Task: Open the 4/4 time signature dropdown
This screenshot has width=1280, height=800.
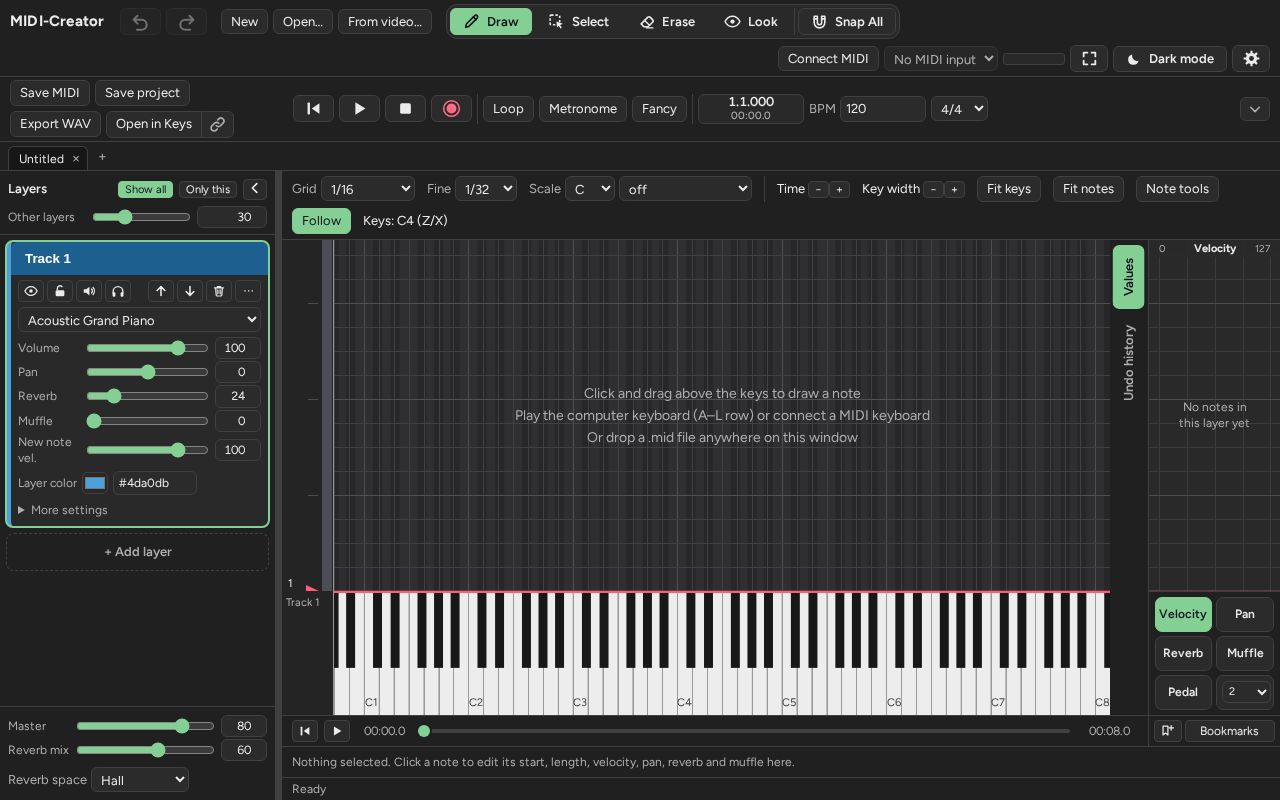Action: [959, 109]
